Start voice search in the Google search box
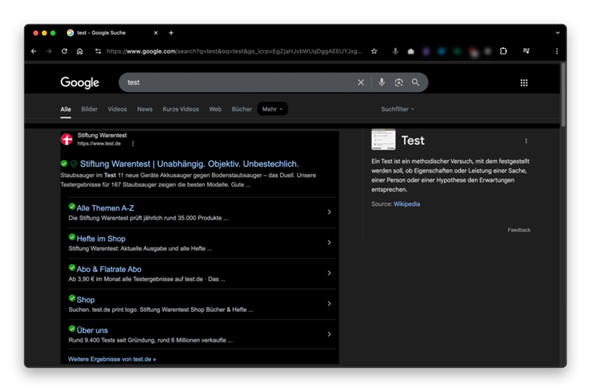 coord(382,82)
